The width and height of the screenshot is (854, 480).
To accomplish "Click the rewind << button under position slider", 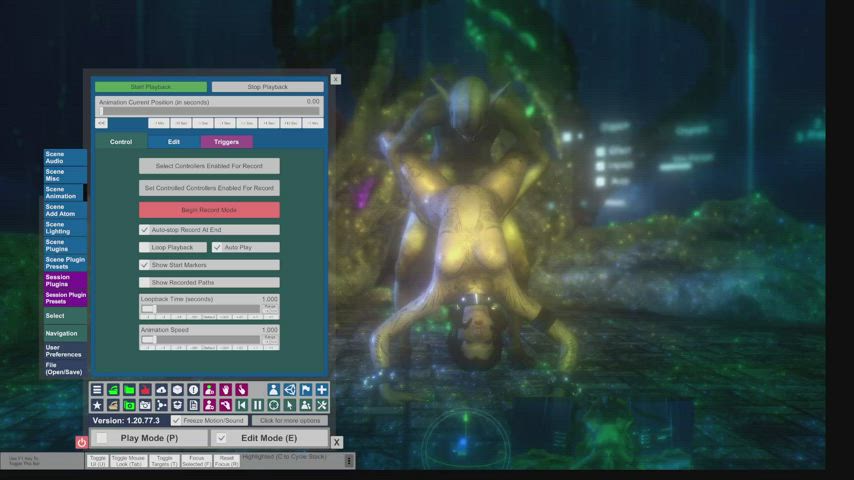I will [101, 123].
